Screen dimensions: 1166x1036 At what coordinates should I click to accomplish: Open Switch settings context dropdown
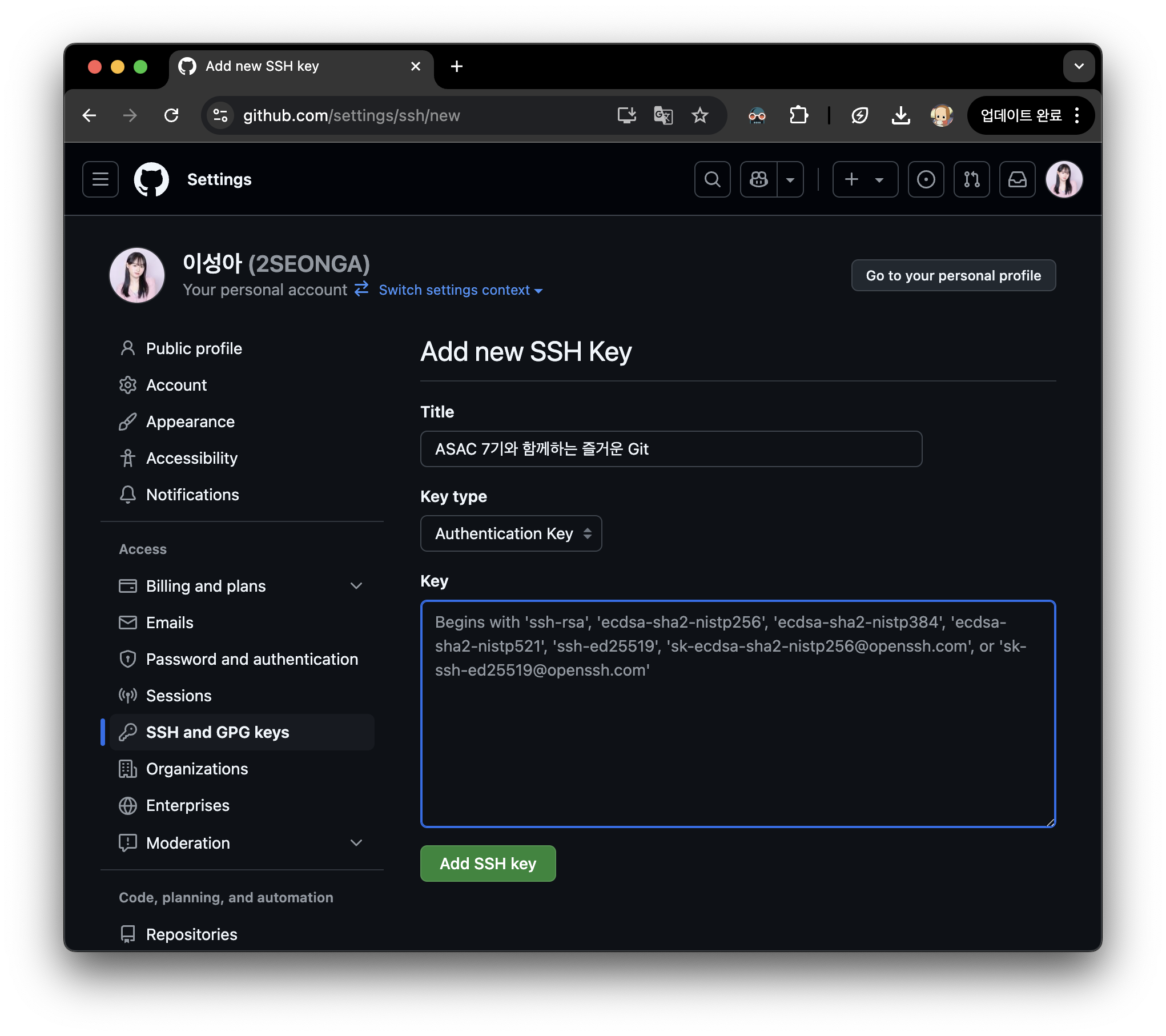point(460,290)
